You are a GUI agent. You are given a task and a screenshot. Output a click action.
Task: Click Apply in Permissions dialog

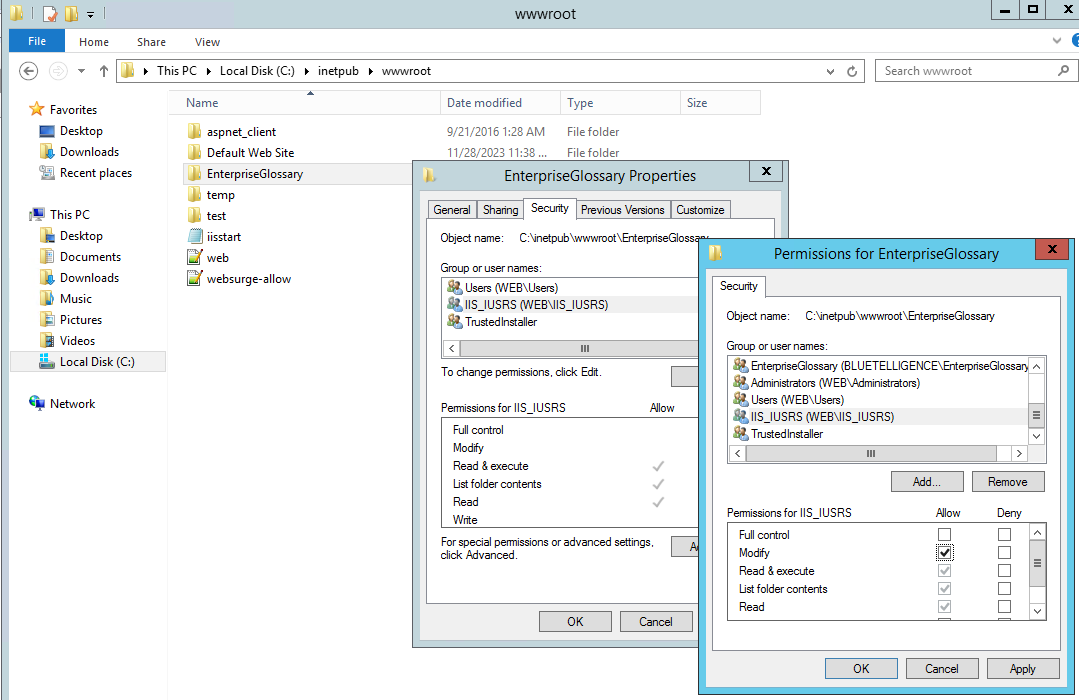(1022, 669)
